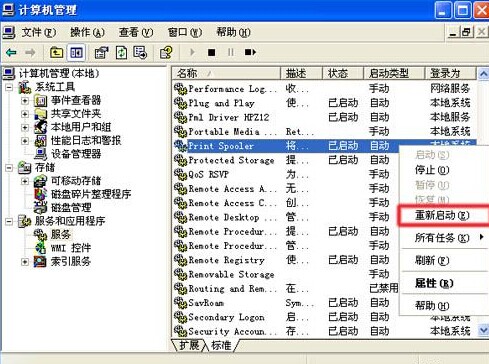Click the services list scroll-down arrow
489x364 pixels.
tap(483, 330)
